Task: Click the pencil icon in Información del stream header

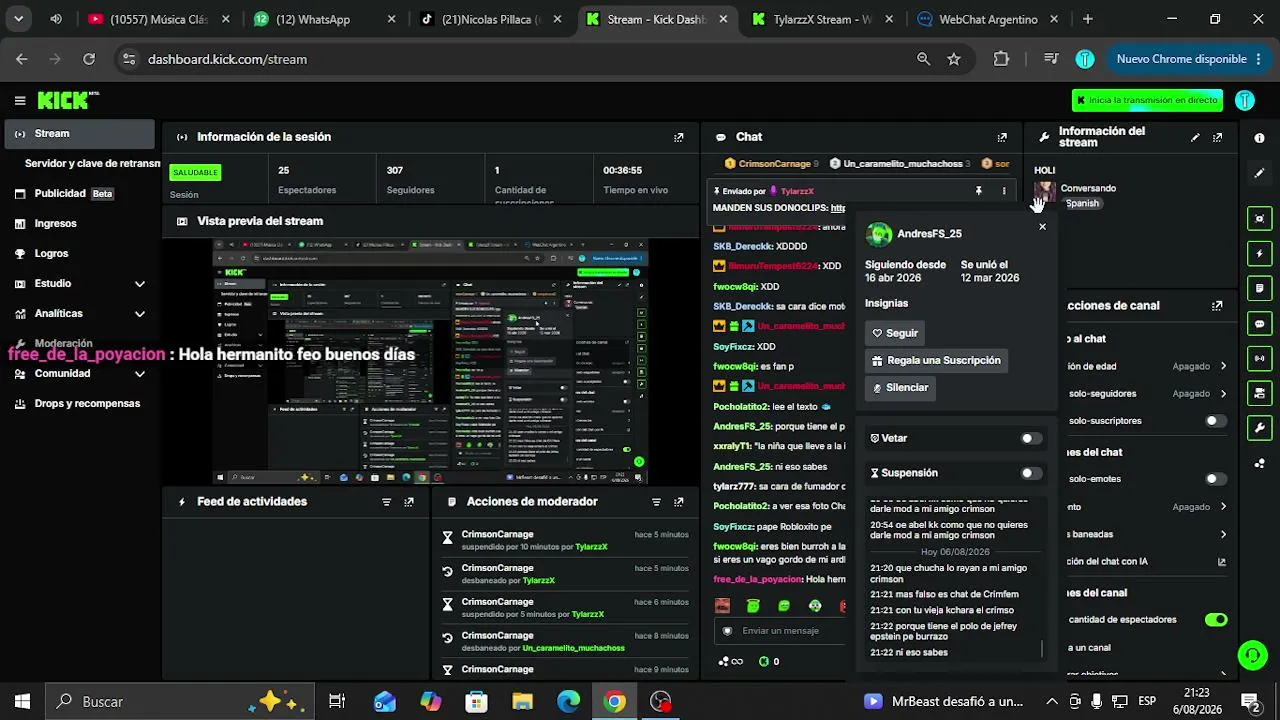Action: click(1195, 137)
